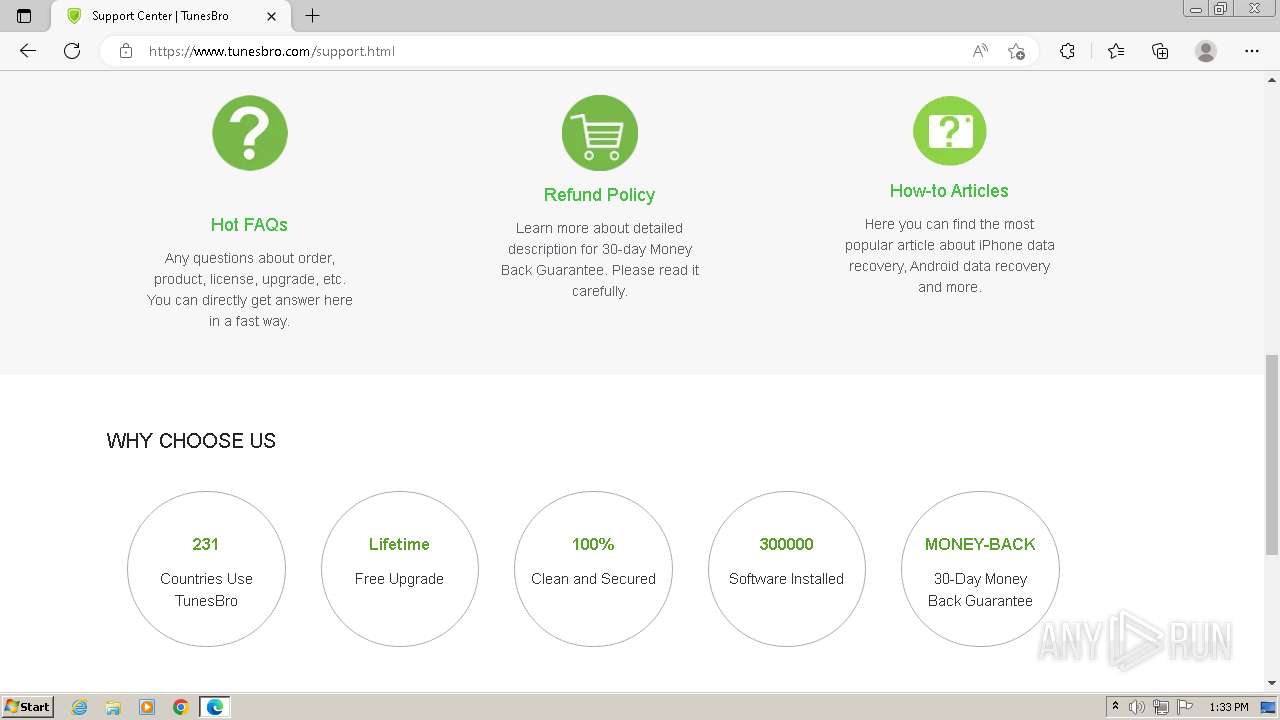Viewport: 1280px width, 720px height.
Task: Open the tab actions menu
Action: coord(24,16)
